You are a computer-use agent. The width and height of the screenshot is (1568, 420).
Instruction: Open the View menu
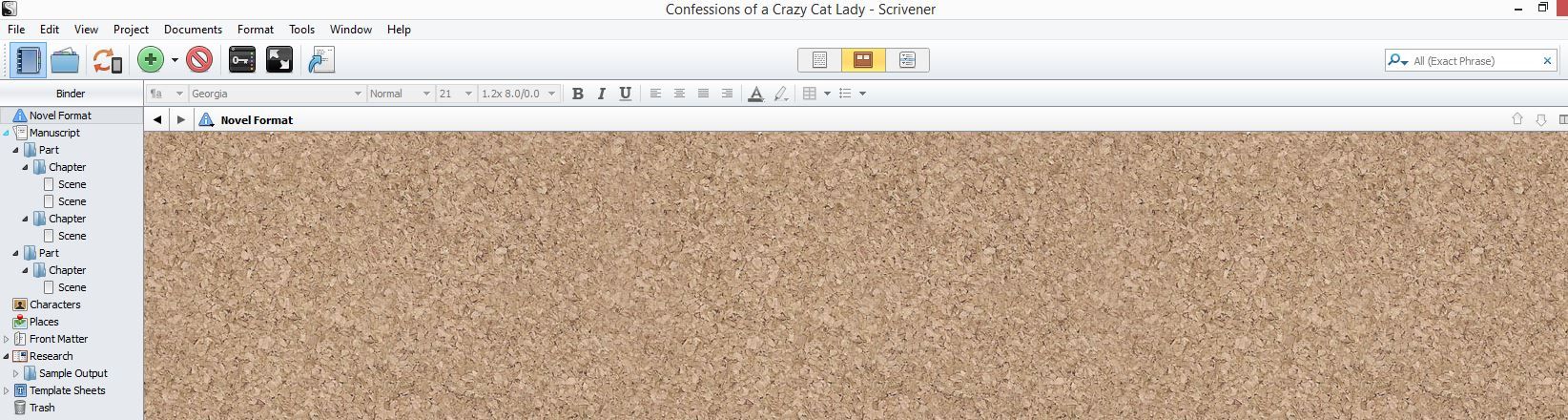click(86, 30)
